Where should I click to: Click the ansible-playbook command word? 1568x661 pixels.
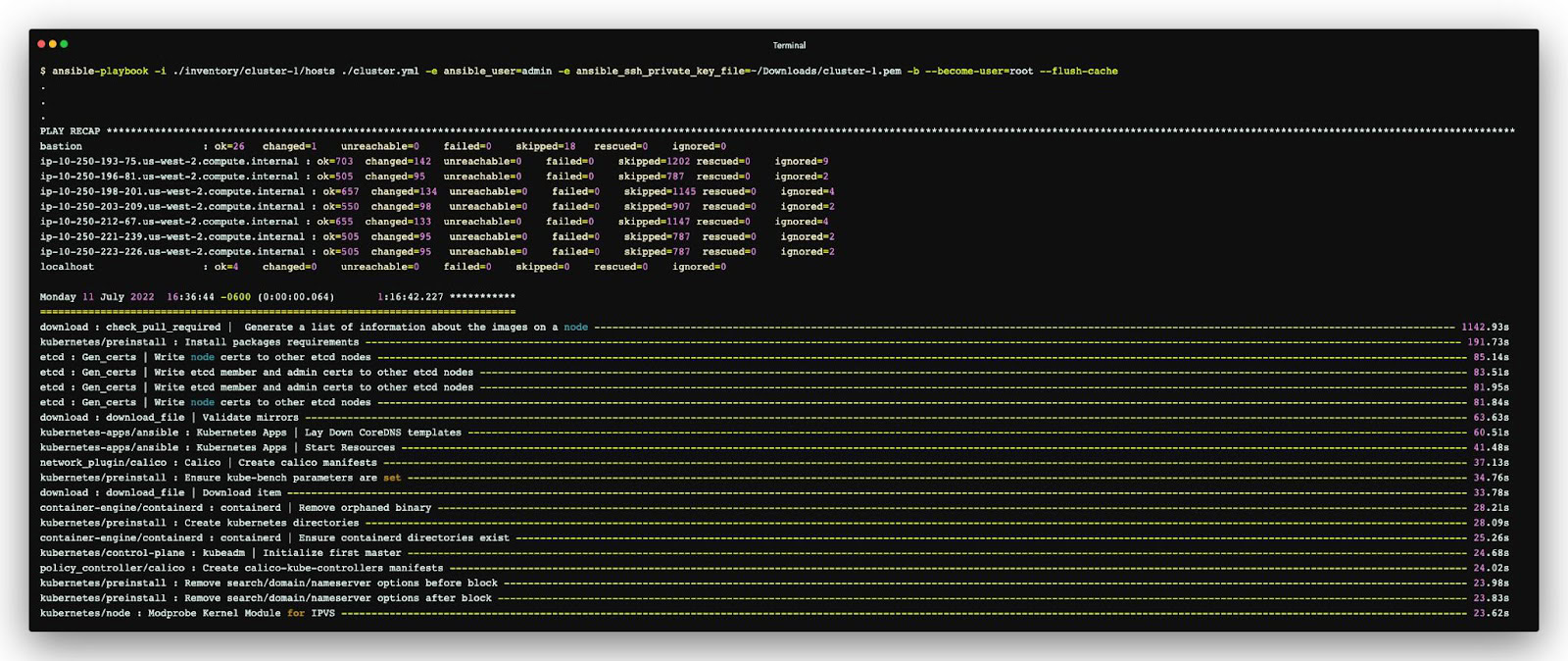100,72
